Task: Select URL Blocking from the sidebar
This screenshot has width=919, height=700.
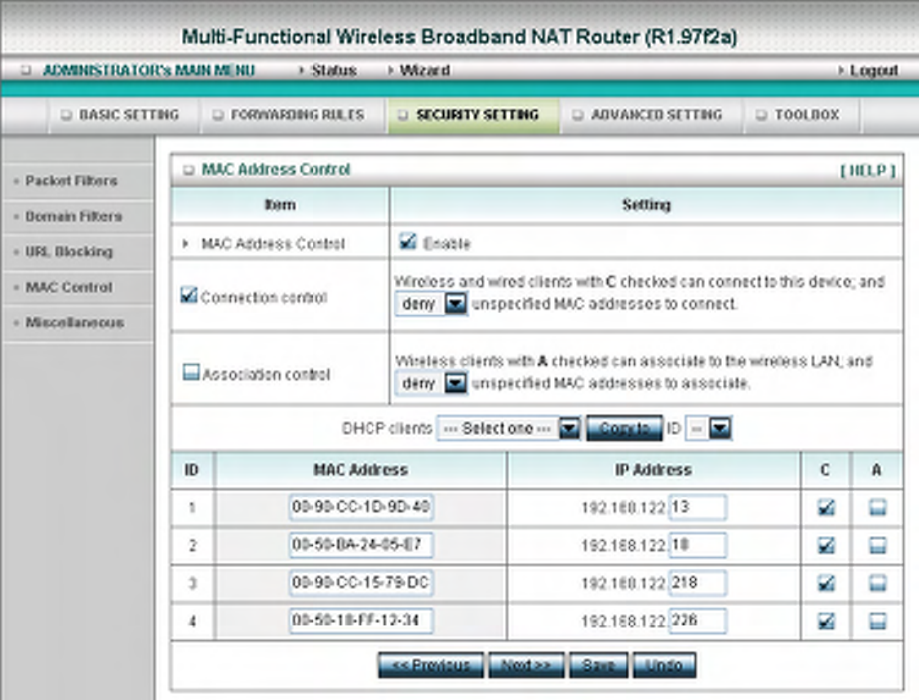Action: 69,252
